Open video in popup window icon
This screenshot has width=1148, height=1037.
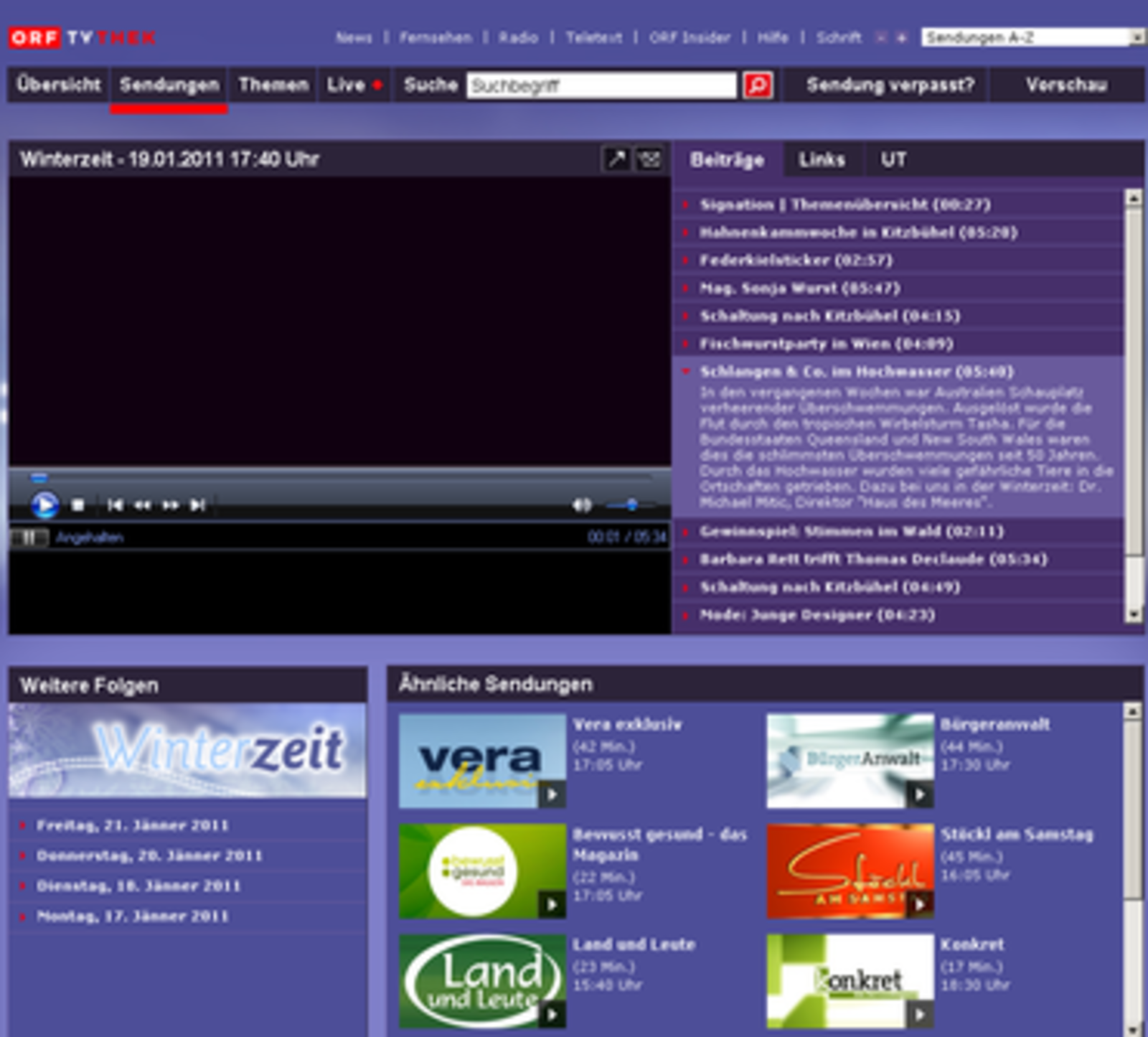tap(616, 159)
